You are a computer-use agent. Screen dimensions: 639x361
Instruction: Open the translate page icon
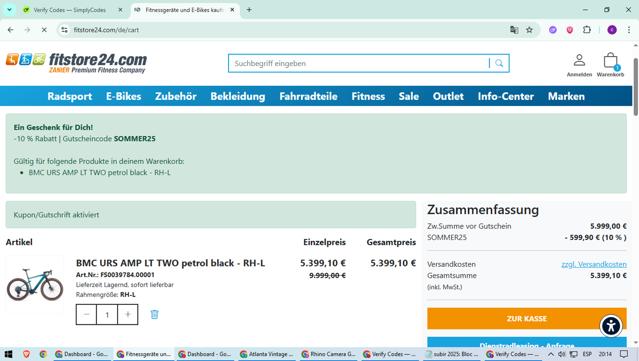pos(514,30)
